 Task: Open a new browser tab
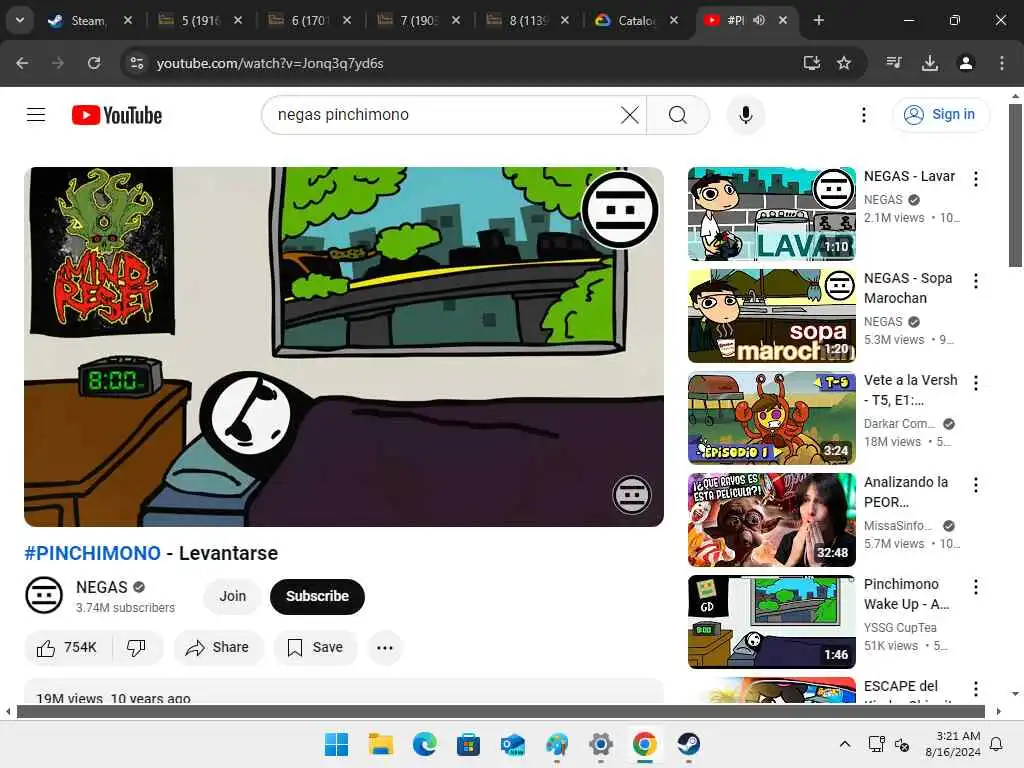coord(818,20)
